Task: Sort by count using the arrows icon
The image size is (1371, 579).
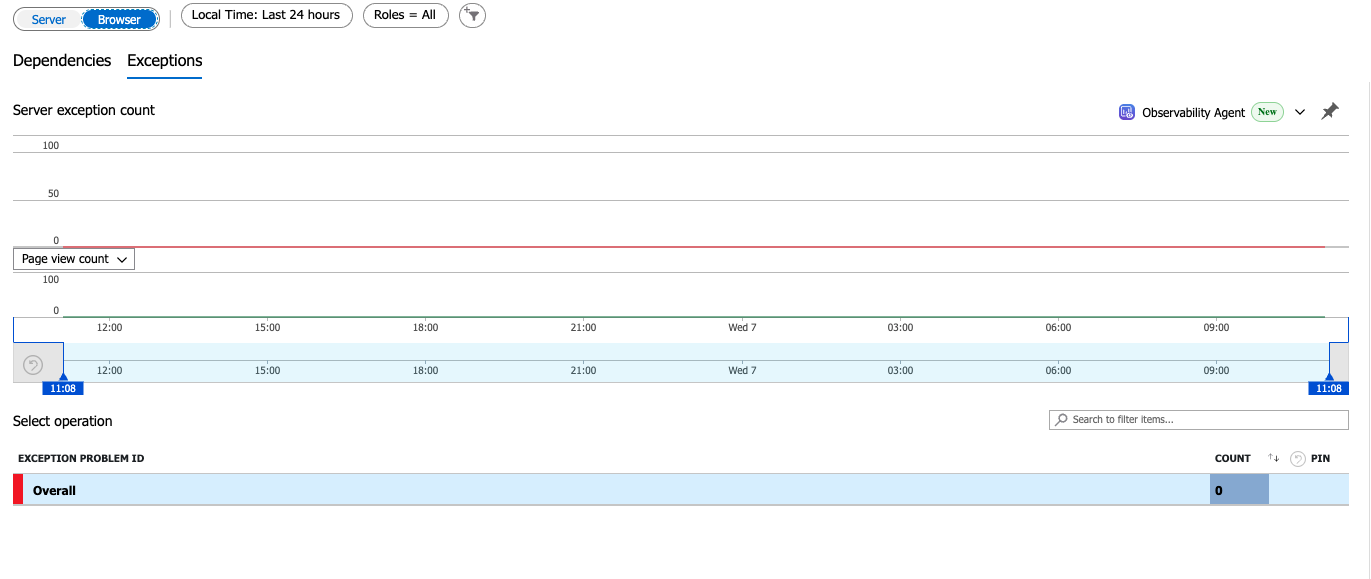Action: coord(1273,458)
